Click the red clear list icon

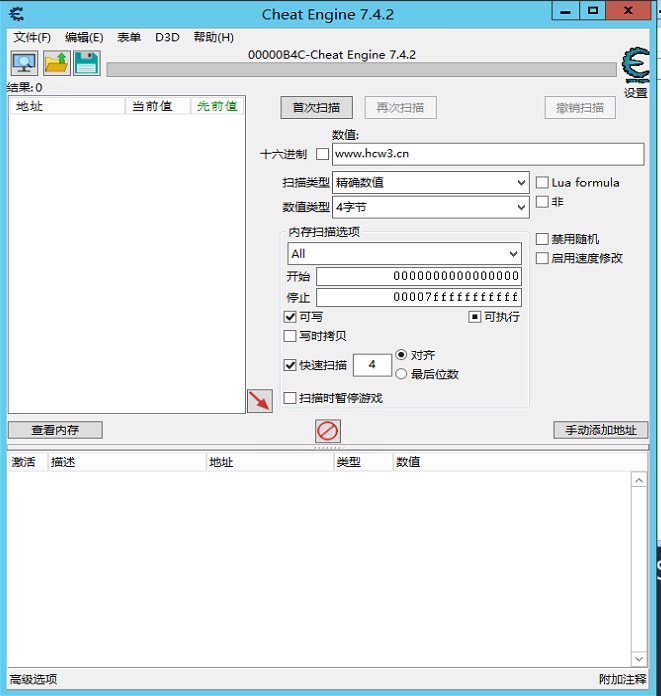(x=328, y=431)
